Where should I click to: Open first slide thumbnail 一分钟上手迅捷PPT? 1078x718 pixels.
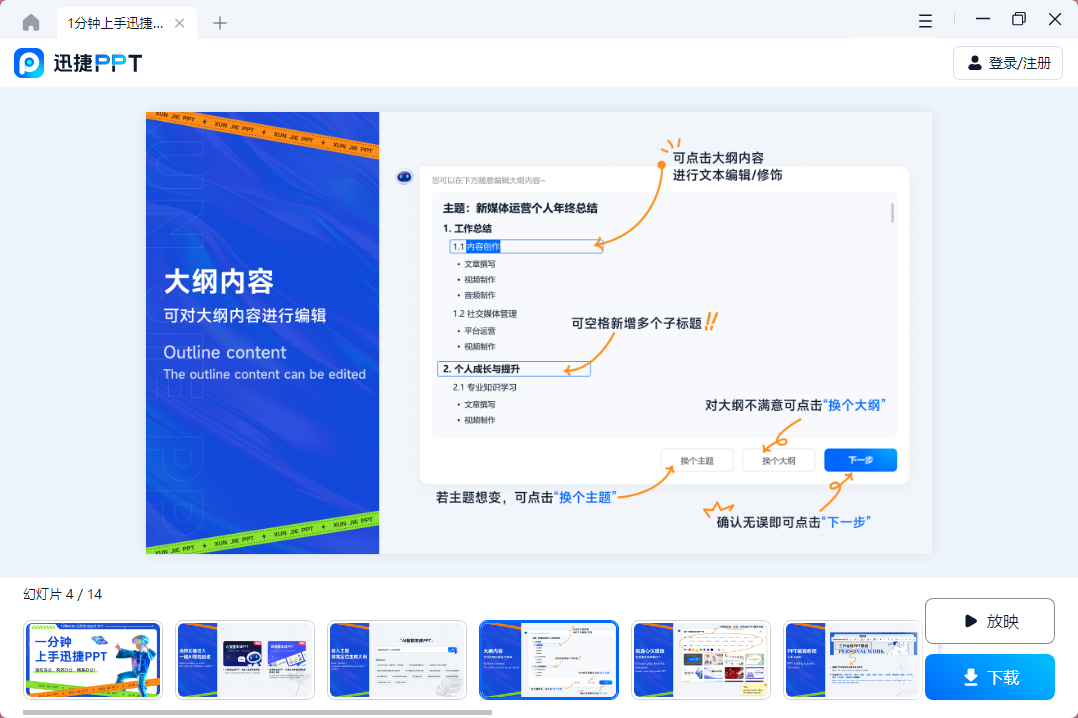(x=93, y=660)
